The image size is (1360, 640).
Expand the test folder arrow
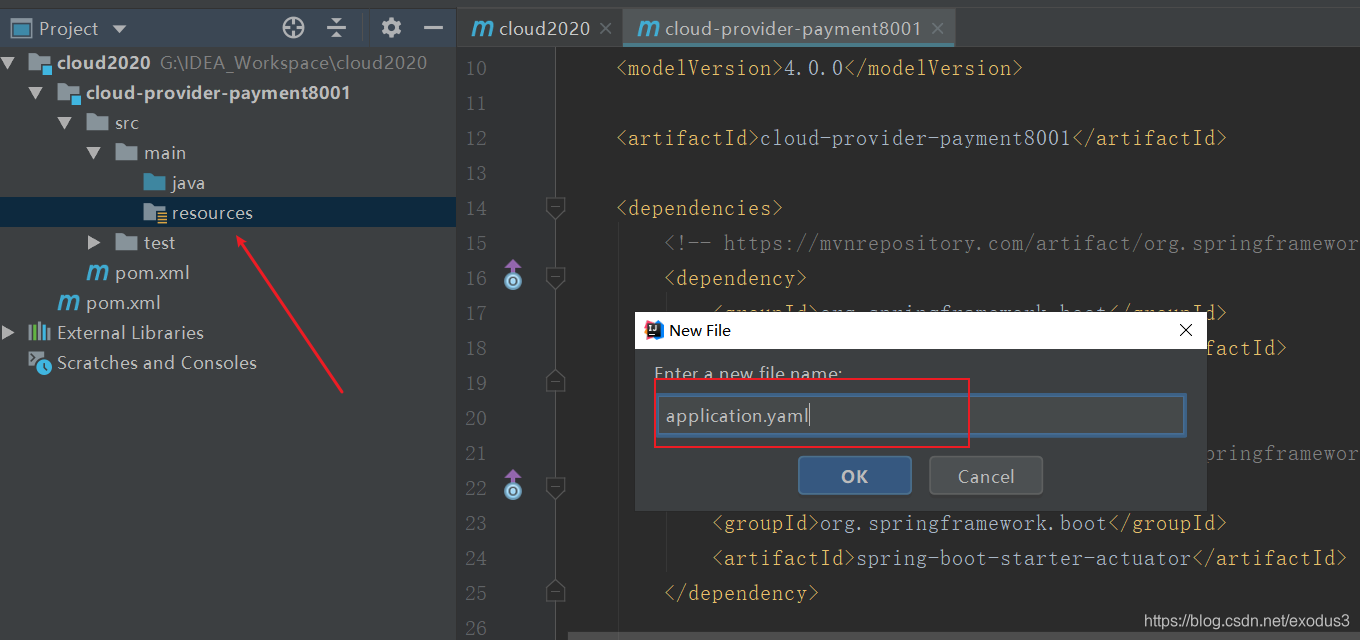(x=94, y=243)
